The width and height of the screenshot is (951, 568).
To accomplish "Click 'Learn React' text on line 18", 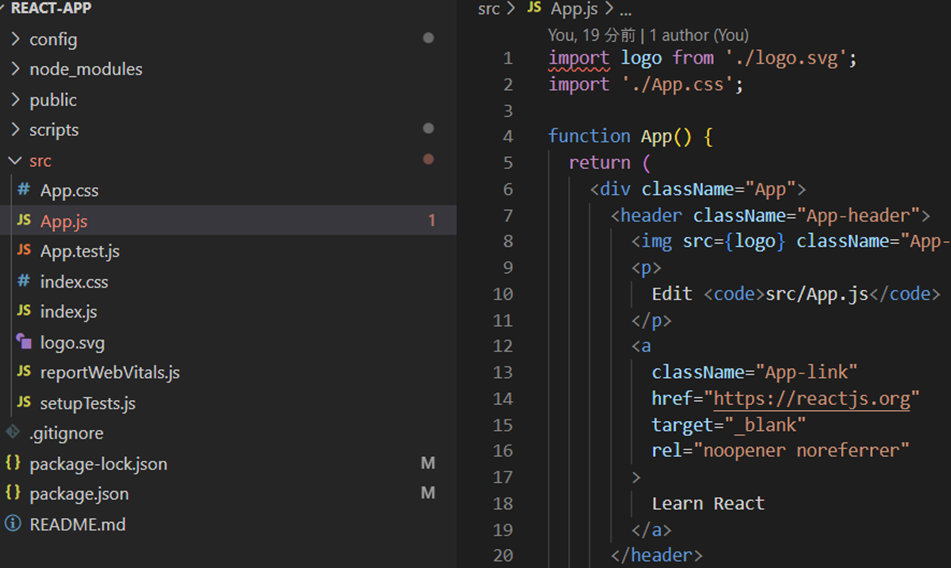I will coord(708,504).
